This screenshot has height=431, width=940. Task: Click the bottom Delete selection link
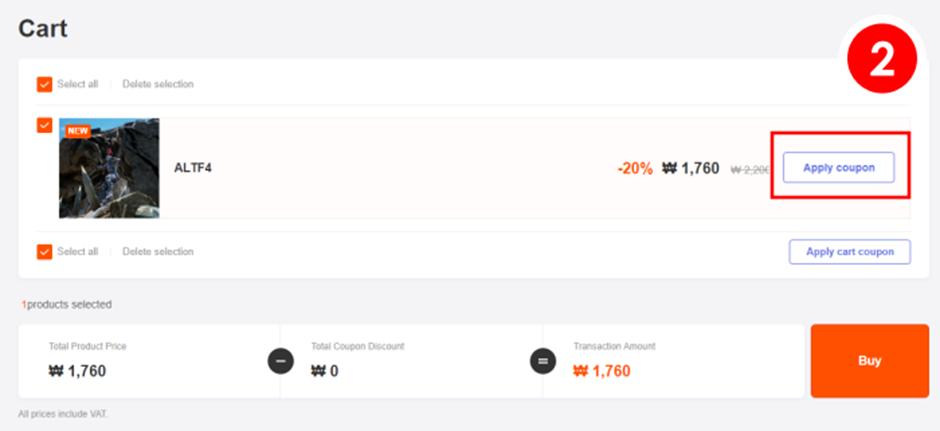tap(158, 251)
